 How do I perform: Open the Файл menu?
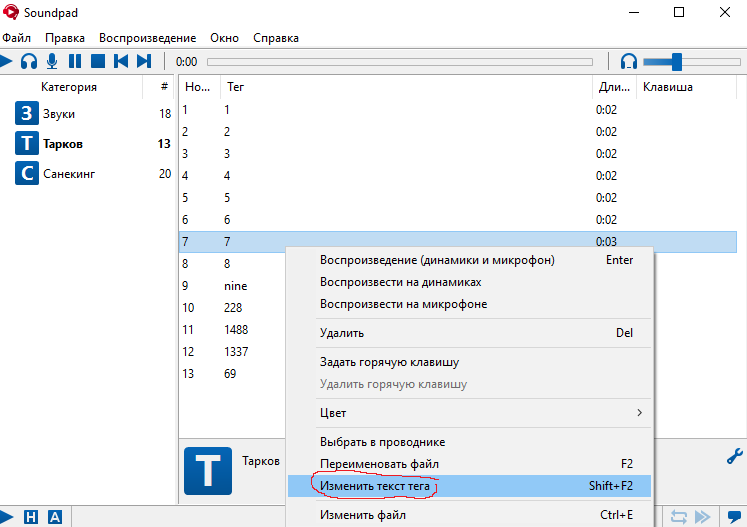click(17, 38)
